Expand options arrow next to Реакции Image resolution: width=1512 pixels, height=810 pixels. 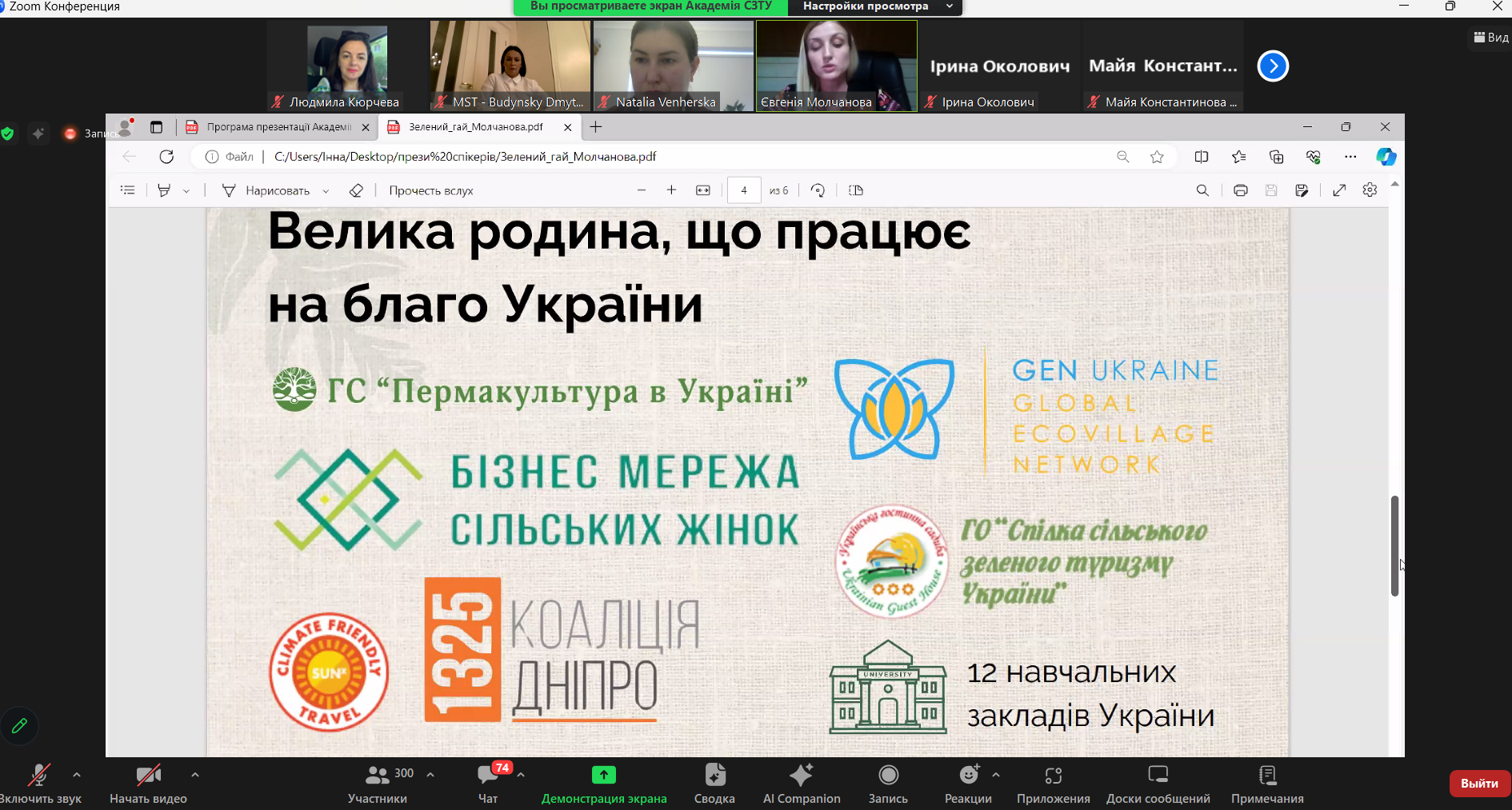(x=996, y=775)
